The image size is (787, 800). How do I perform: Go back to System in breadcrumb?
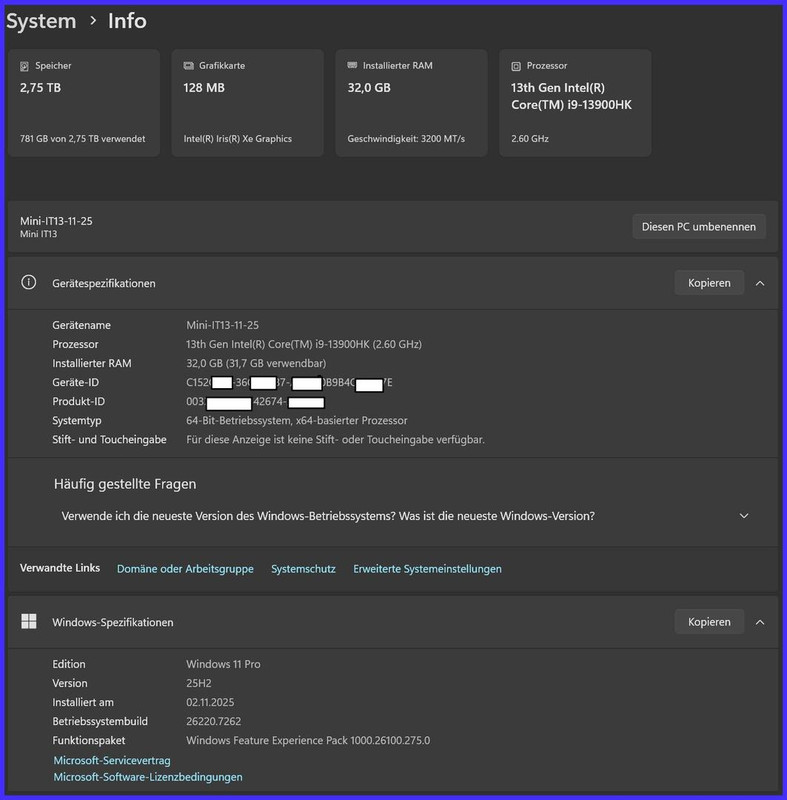41,21
